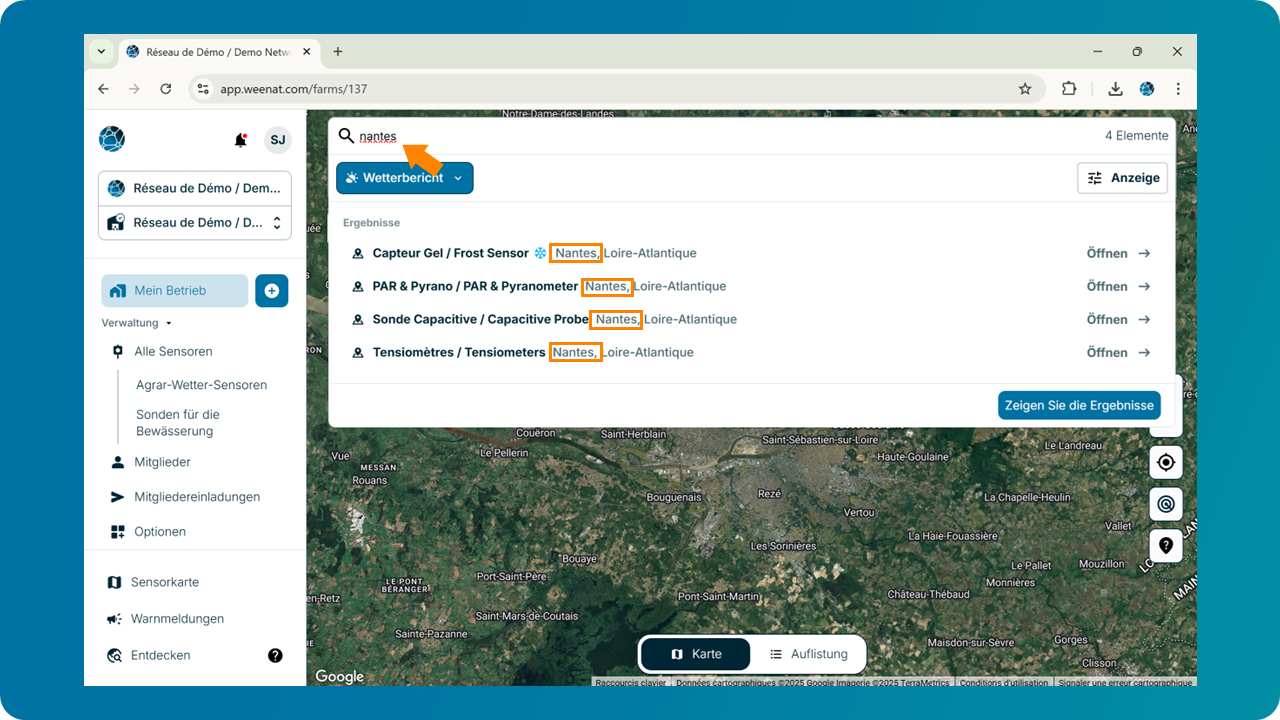Open Mitglieder page
Viewport: 1280px width, 720px height.
click(162, 462)
